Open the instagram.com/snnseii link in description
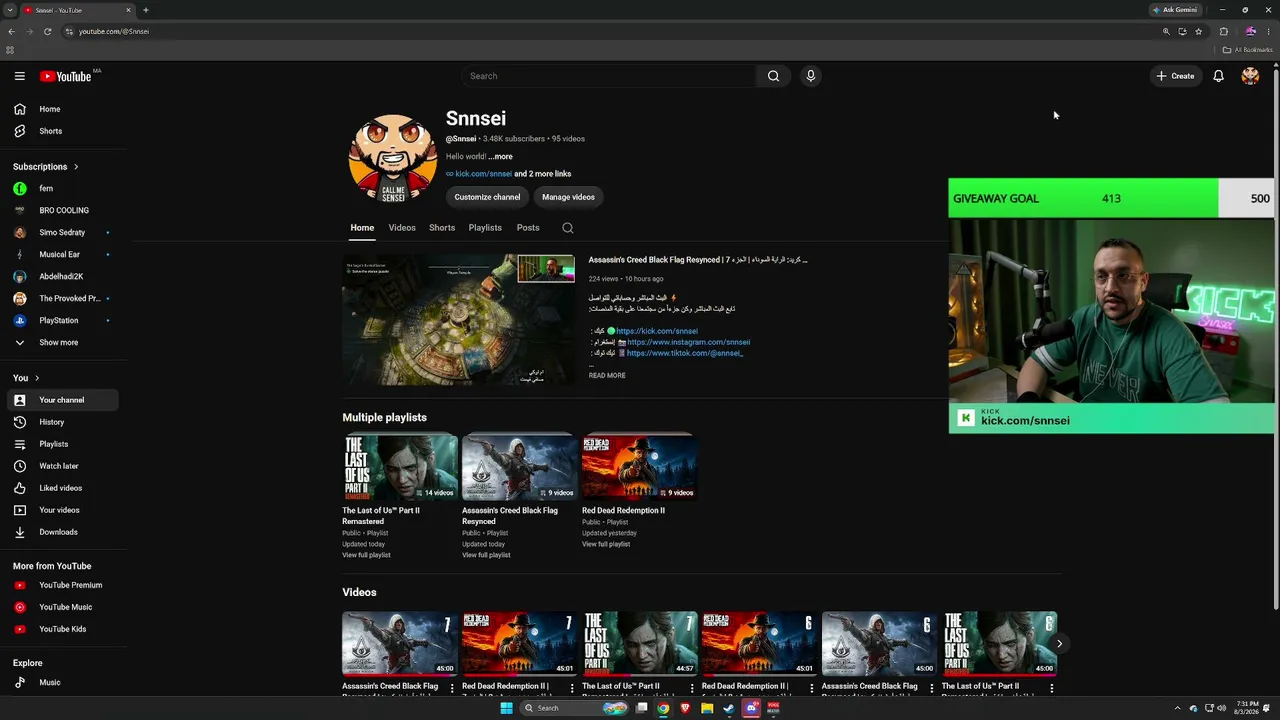 coord(688,342)
